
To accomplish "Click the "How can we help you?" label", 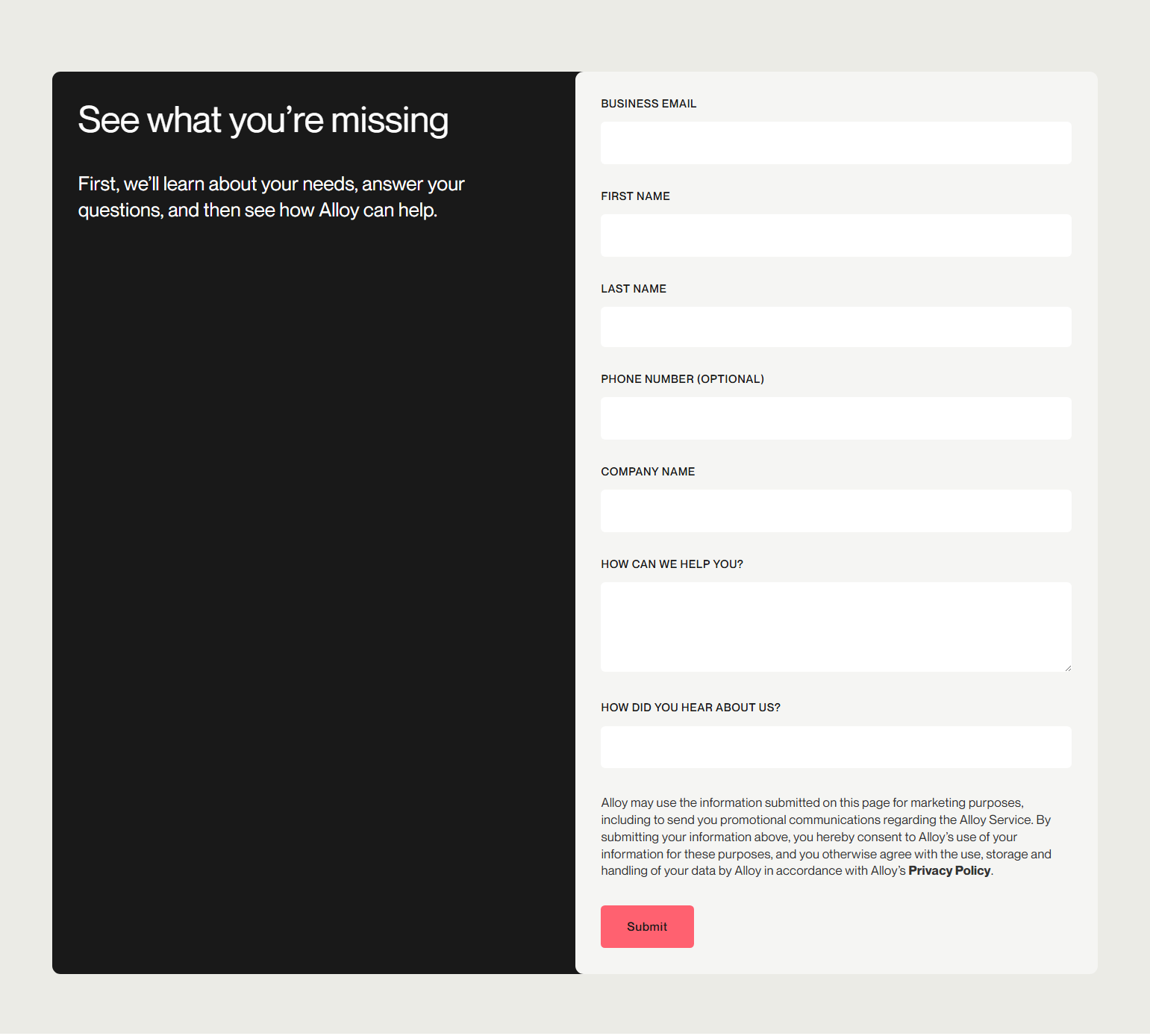I will pos(672,564).
